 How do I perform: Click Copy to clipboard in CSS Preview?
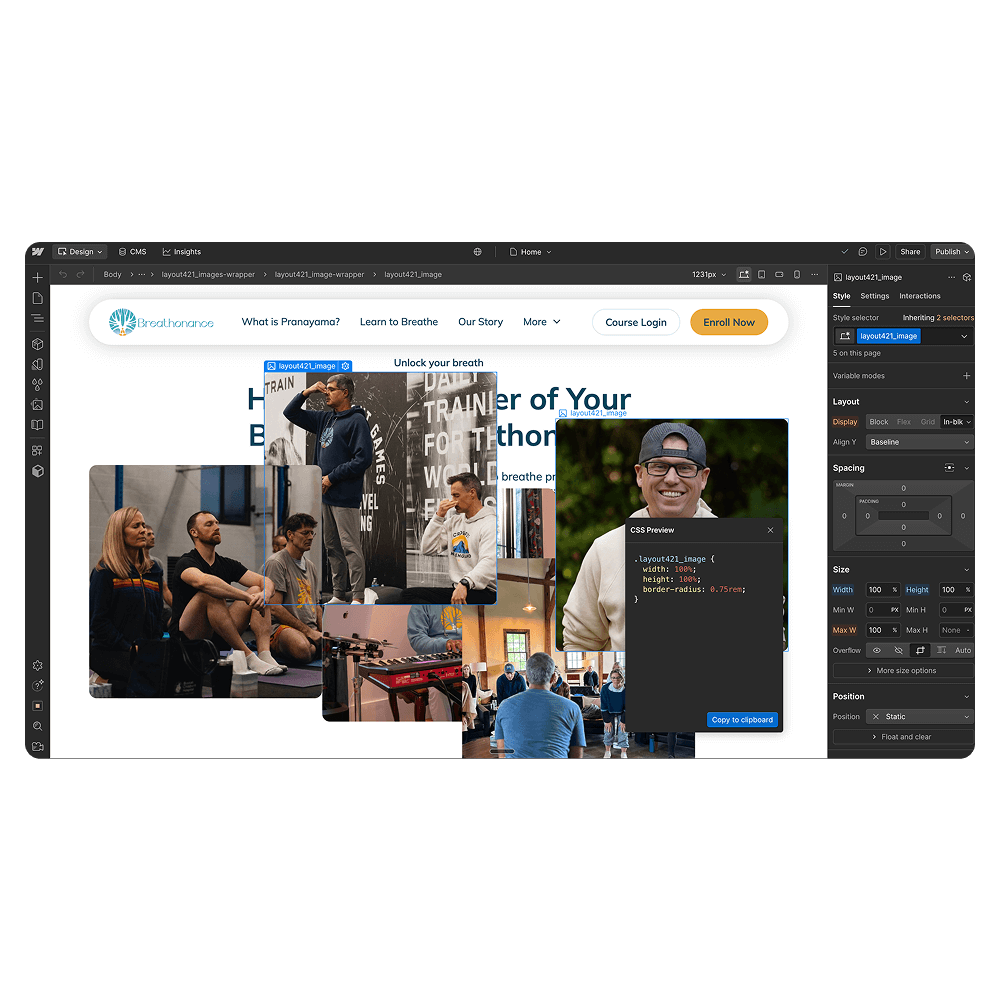[x=742, y=719]
